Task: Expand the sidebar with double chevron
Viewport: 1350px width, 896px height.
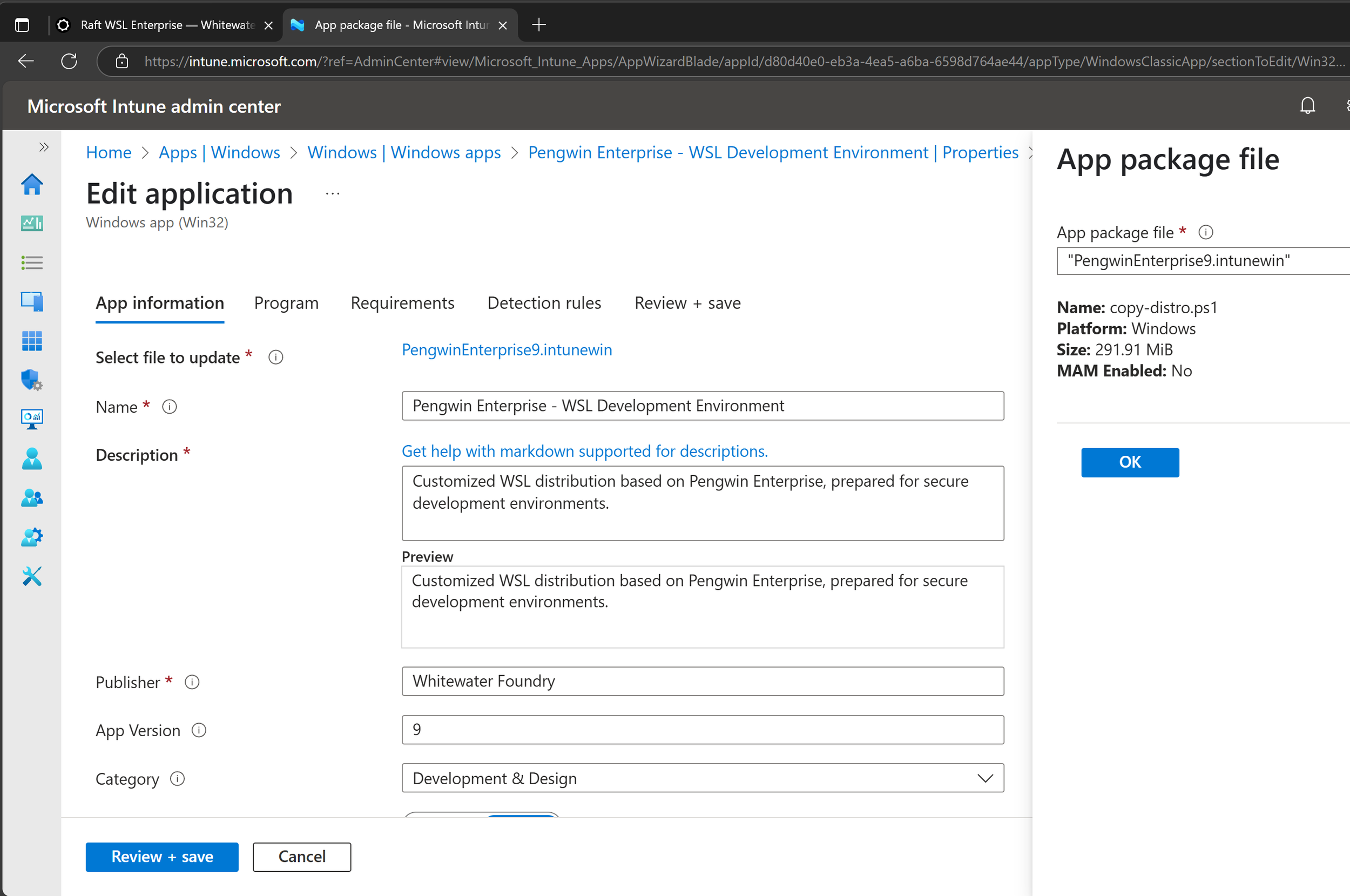Action: coord(44,147)
